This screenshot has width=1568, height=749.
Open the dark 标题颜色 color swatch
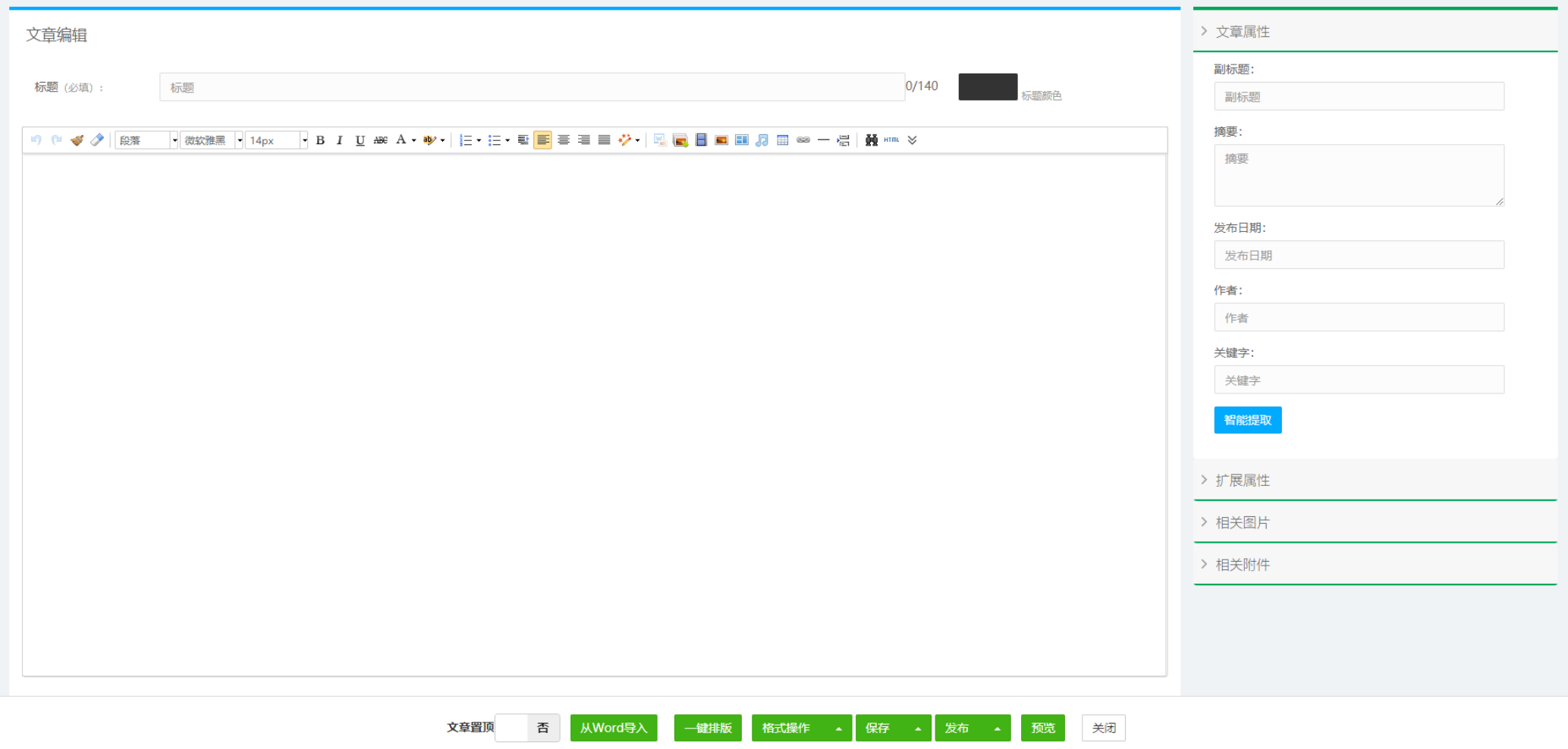pyautogui.click(x=988, y=87)
